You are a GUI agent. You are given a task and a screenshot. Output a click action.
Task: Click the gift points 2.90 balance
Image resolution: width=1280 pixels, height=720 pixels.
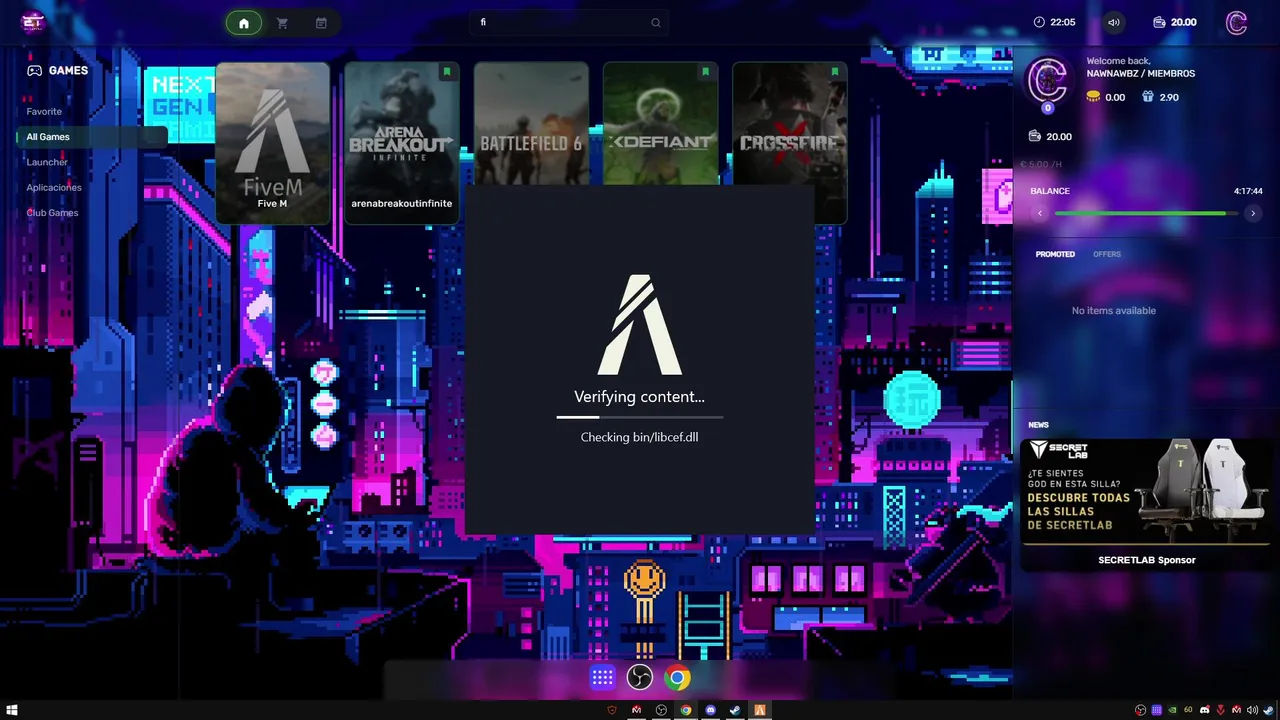coord(1160,97)
